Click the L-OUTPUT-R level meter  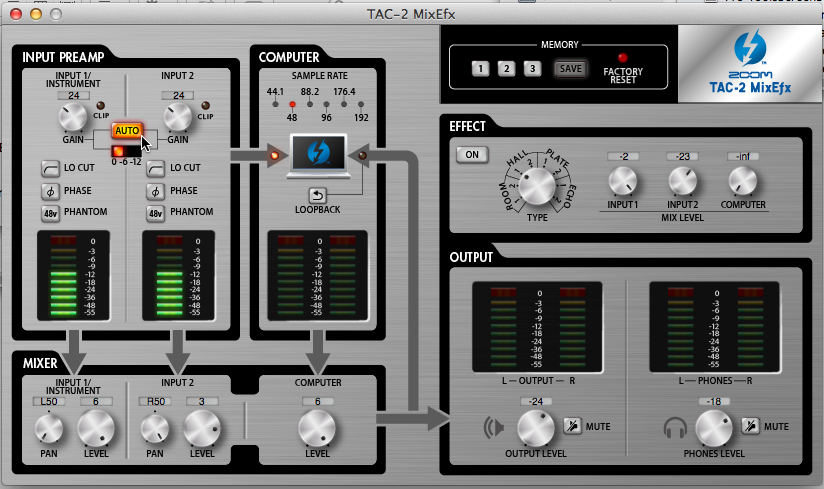point(537,327)
